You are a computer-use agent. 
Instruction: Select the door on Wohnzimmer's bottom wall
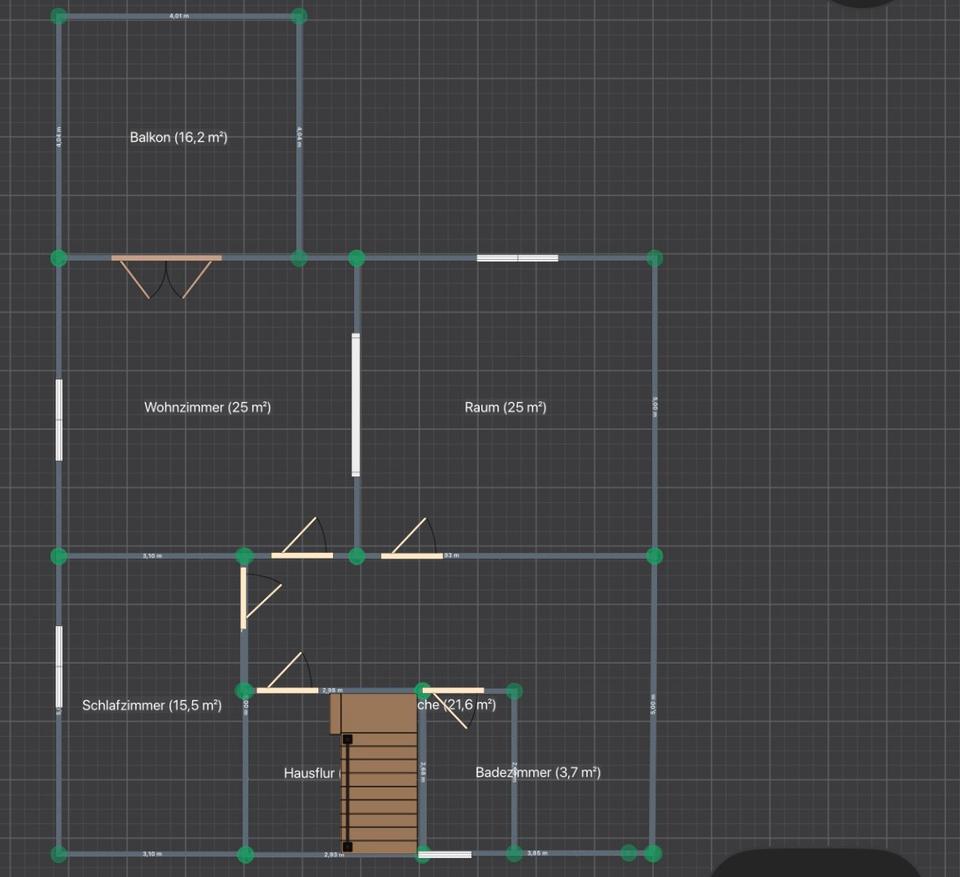pyautogui.click(x=302, y=554)
